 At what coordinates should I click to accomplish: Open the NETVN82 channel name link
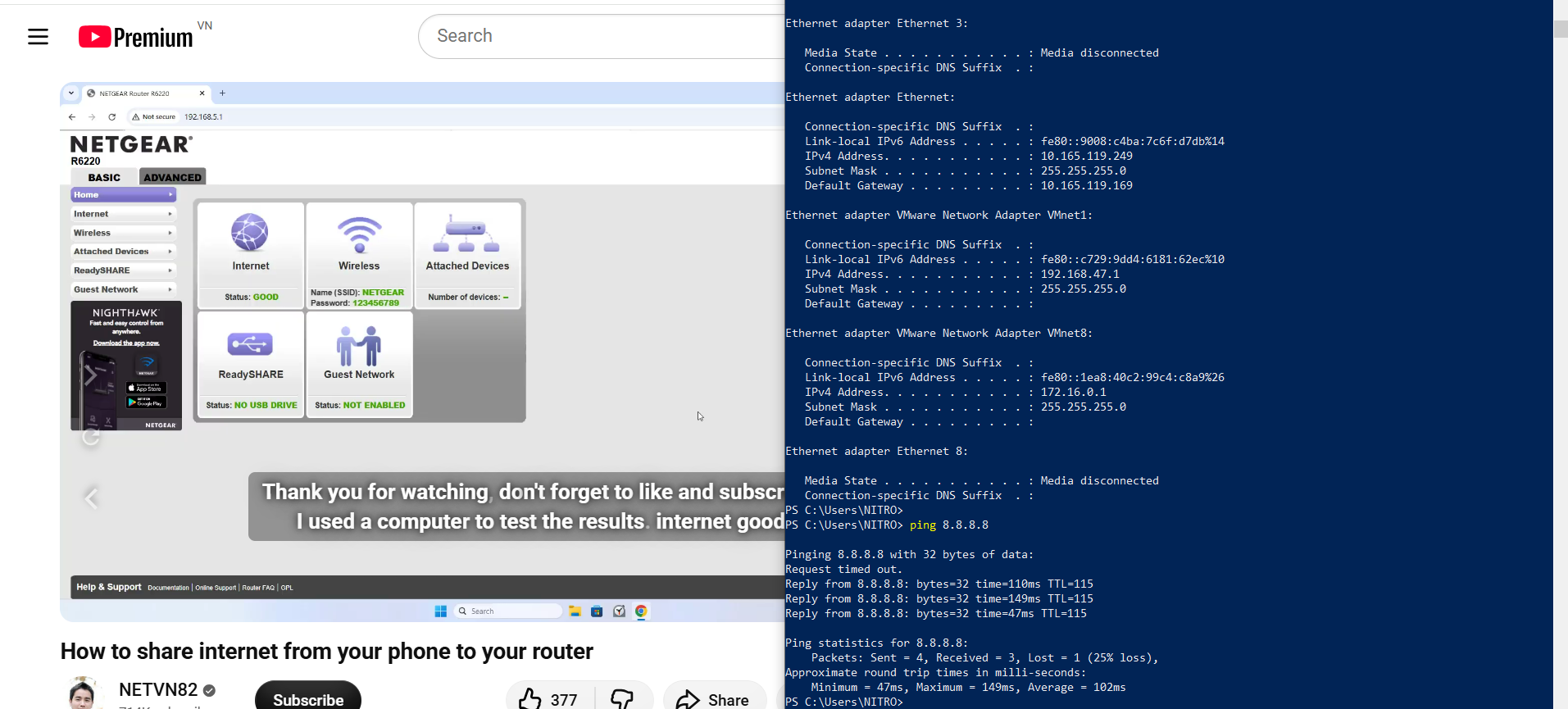click(158, 690)
